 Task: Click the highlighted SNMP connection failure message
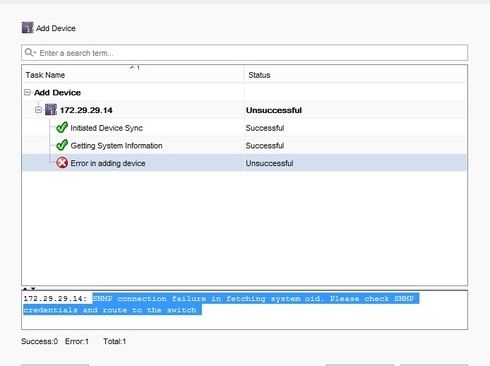pyautogui.click(x=221, y=304)
